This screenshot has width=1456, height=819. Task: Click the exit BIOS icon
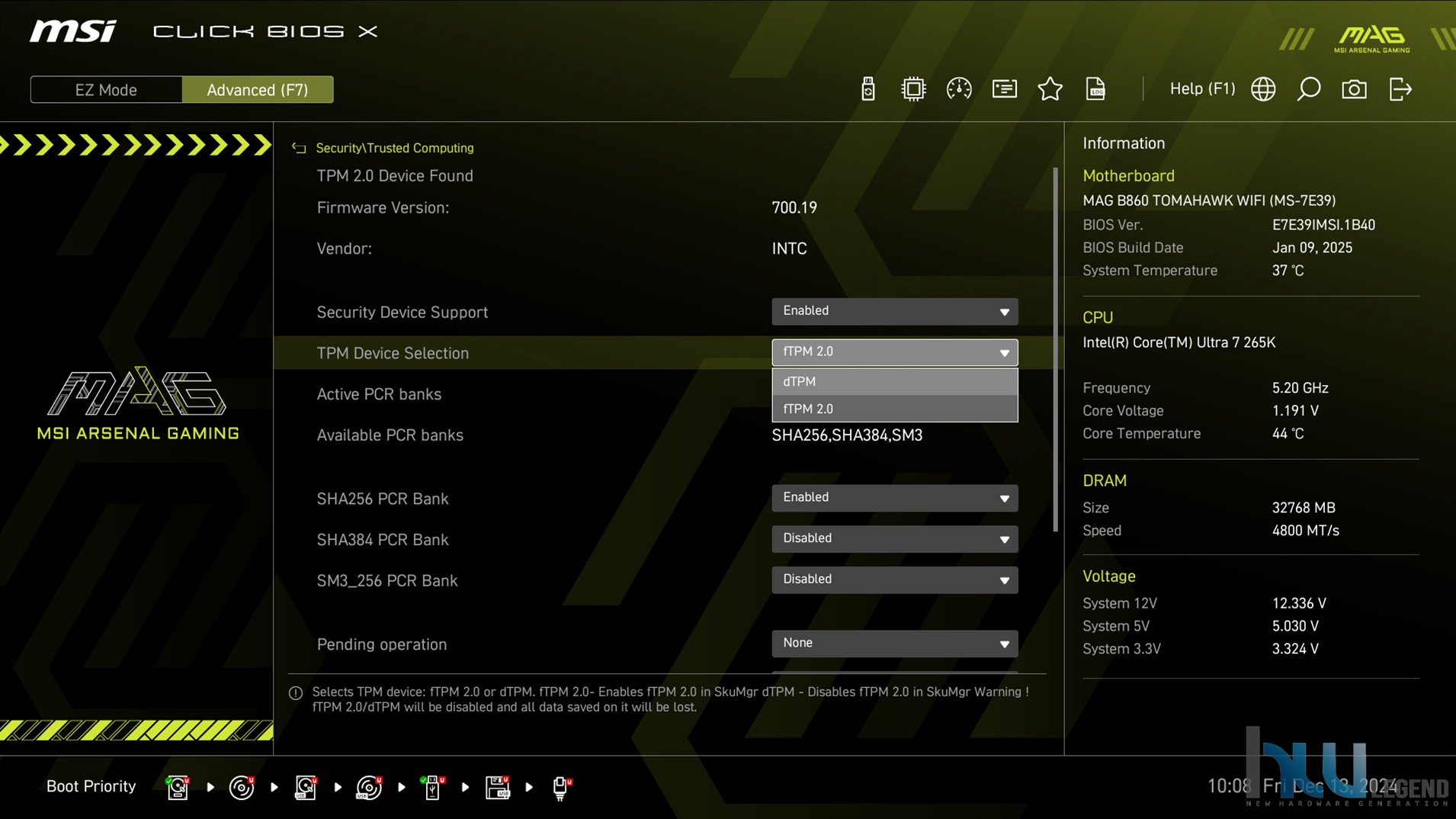coord(1400,89)
